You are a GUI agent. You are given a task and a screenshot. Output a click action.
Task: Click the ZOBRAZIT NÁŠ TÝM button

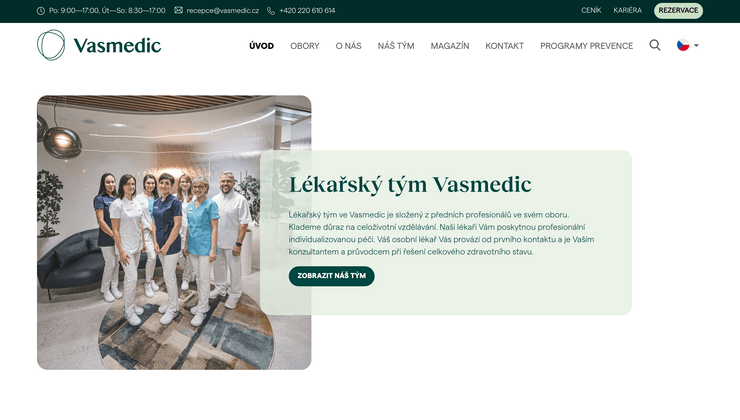tap(332, 276)
